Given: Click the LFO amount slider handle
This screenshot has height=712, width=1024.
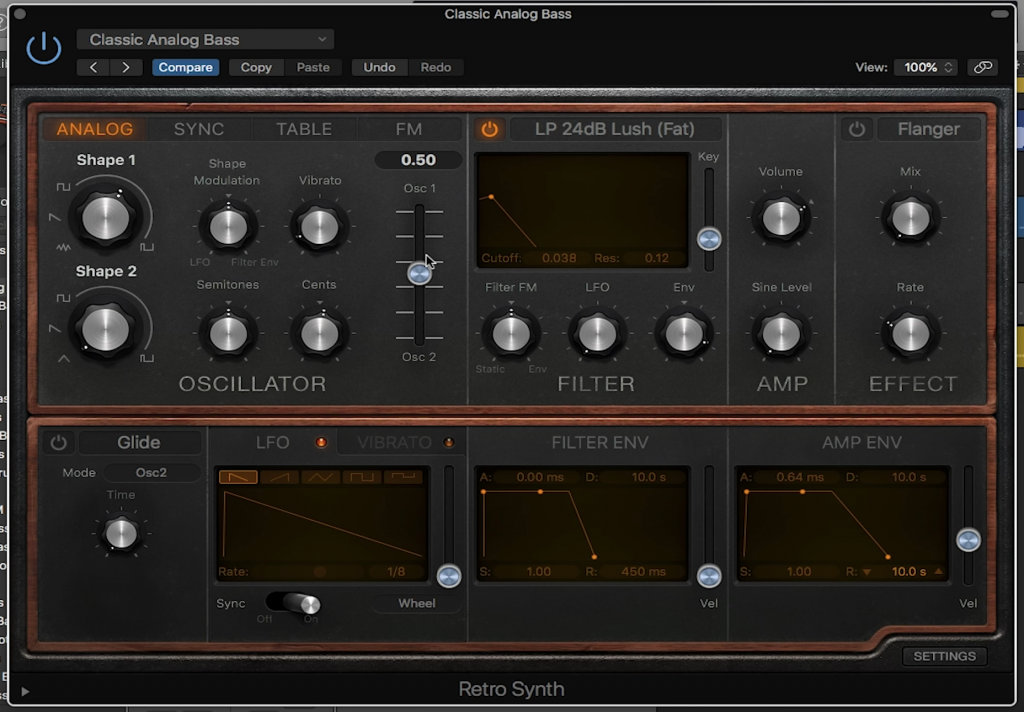Looking at the screenshot, I should 449,576.
